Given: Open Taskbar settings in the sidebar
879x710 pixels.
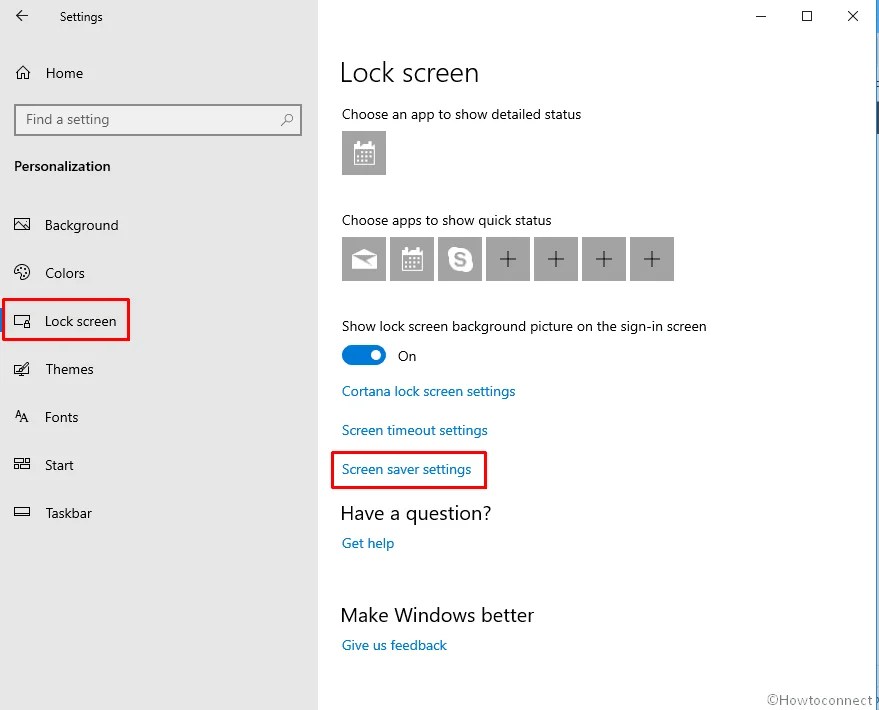Looking at the screenshot, I should (x=66, y=512).
